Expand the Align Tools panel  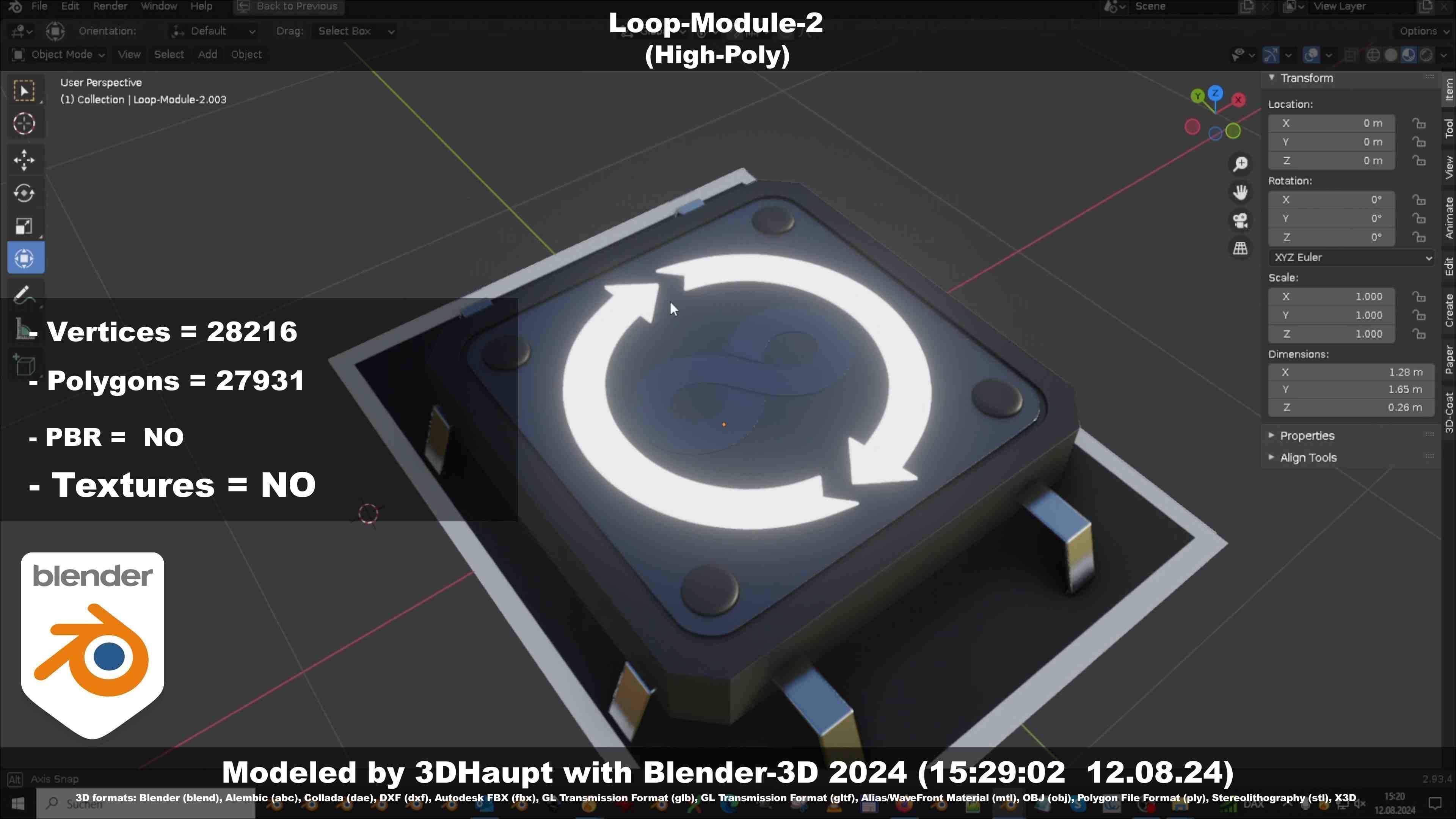tap(1271, 457)
